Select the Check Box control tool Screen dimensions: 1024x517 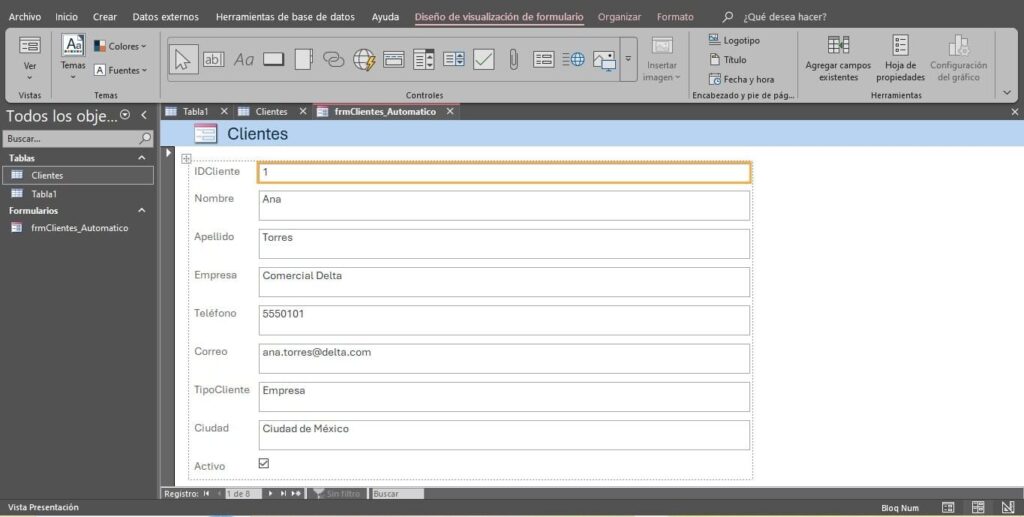click(x=484, y=60)
